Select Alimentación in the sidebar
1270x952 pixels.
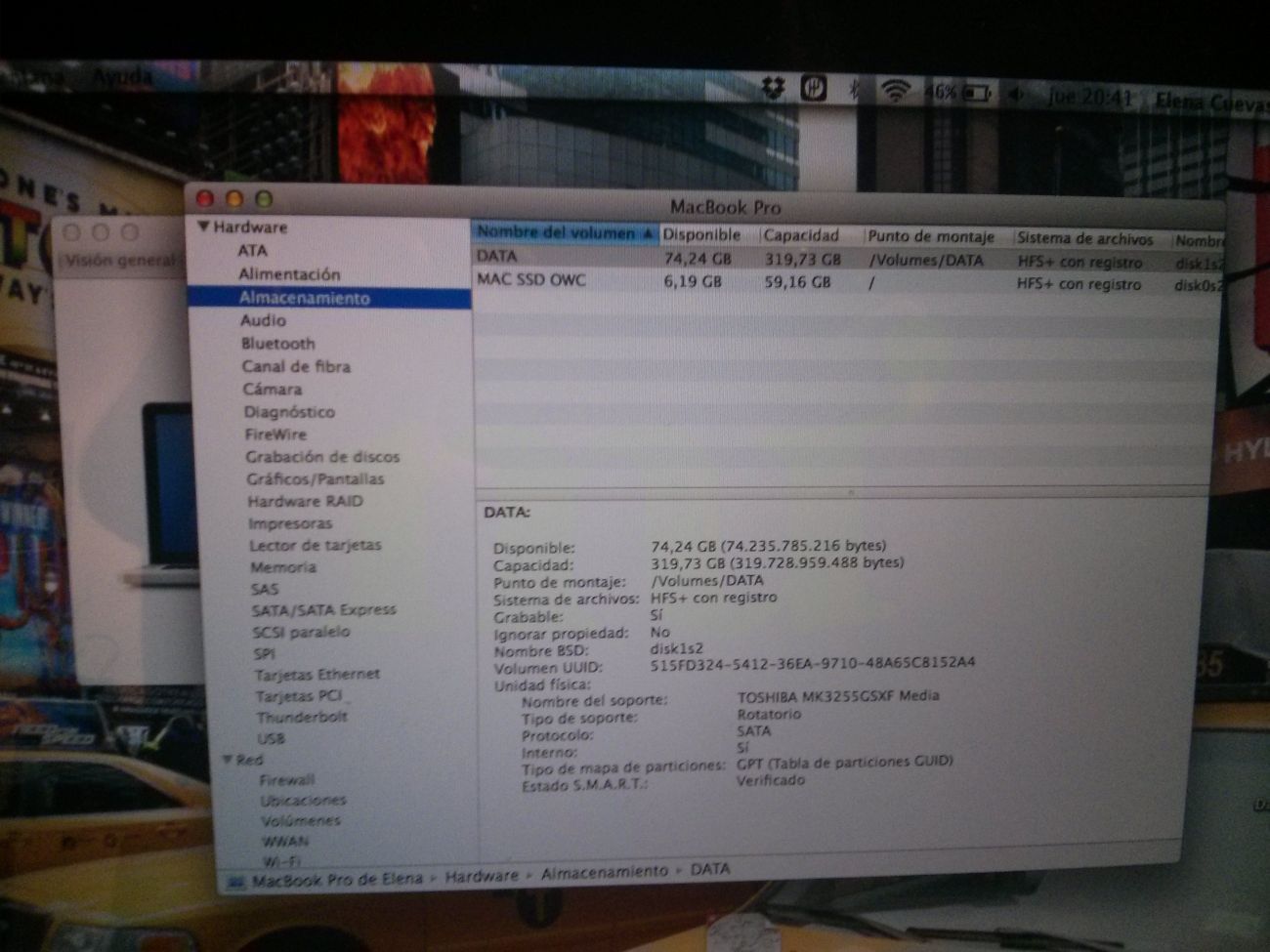coord(289,274)
